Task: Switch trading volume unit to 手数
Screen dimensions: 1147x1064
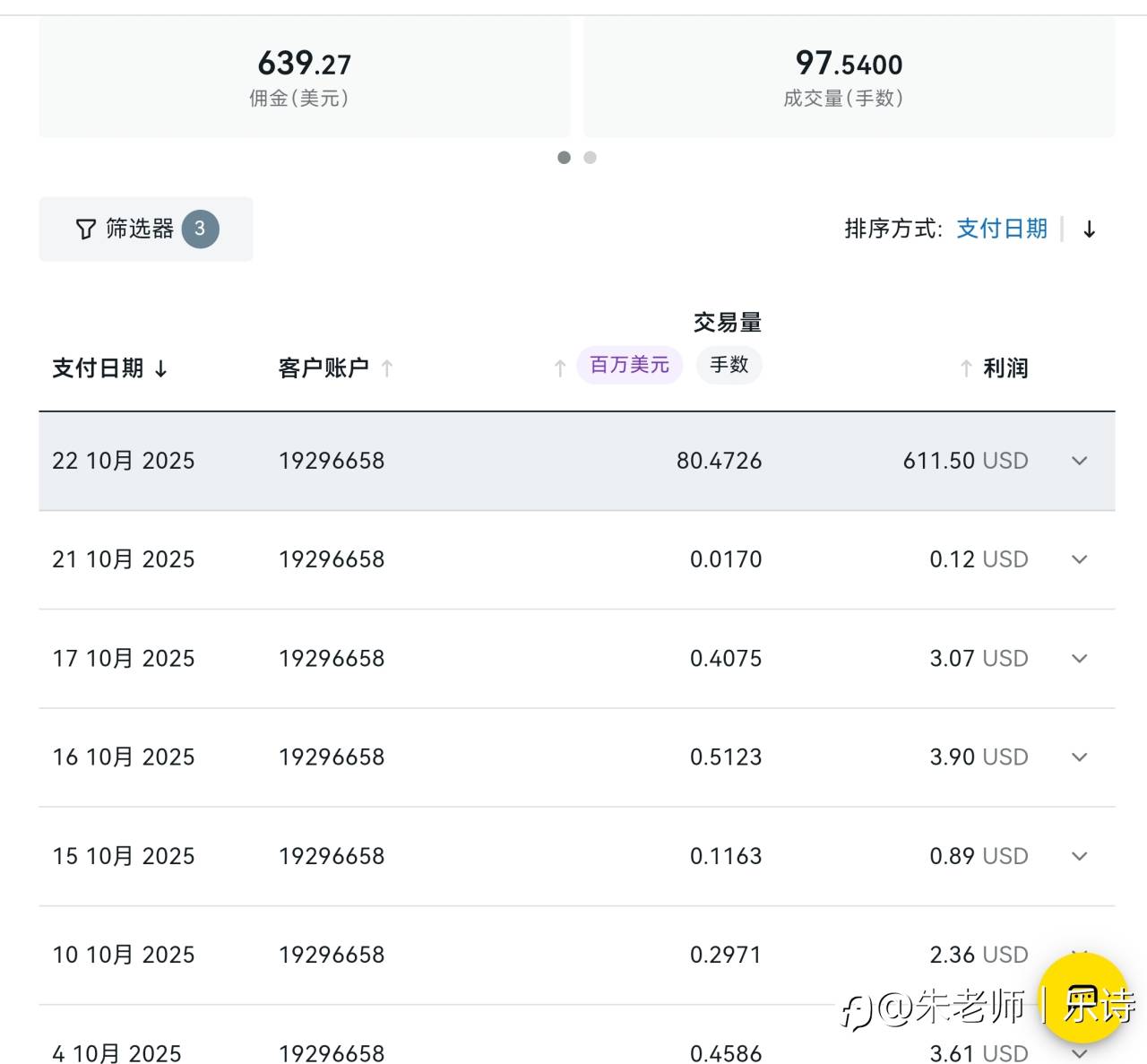Action: 729,365
